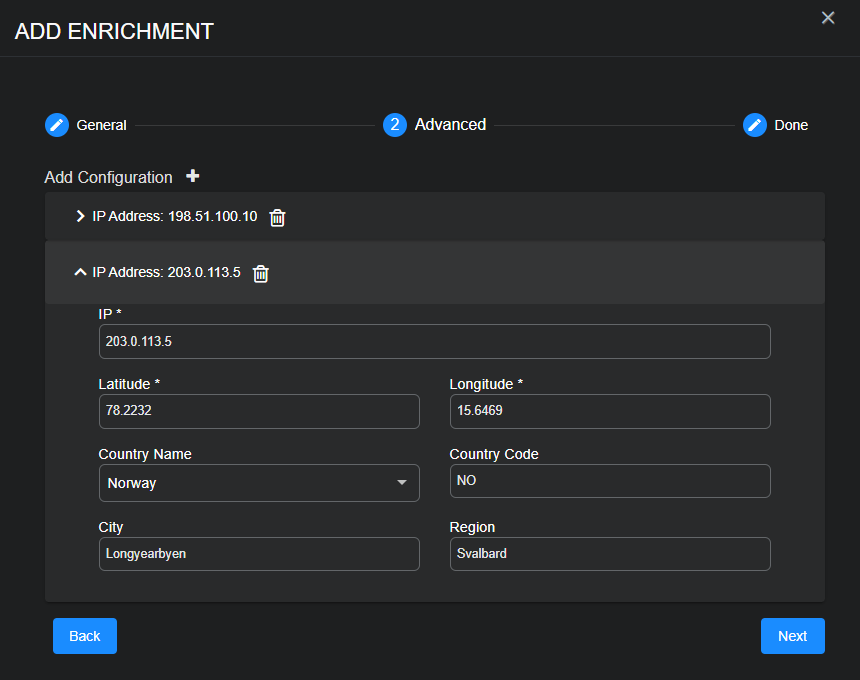The width and height of the screenshot is (860, 680).
Task: Click the City field containing Longyearbyen
Action: 259,554
